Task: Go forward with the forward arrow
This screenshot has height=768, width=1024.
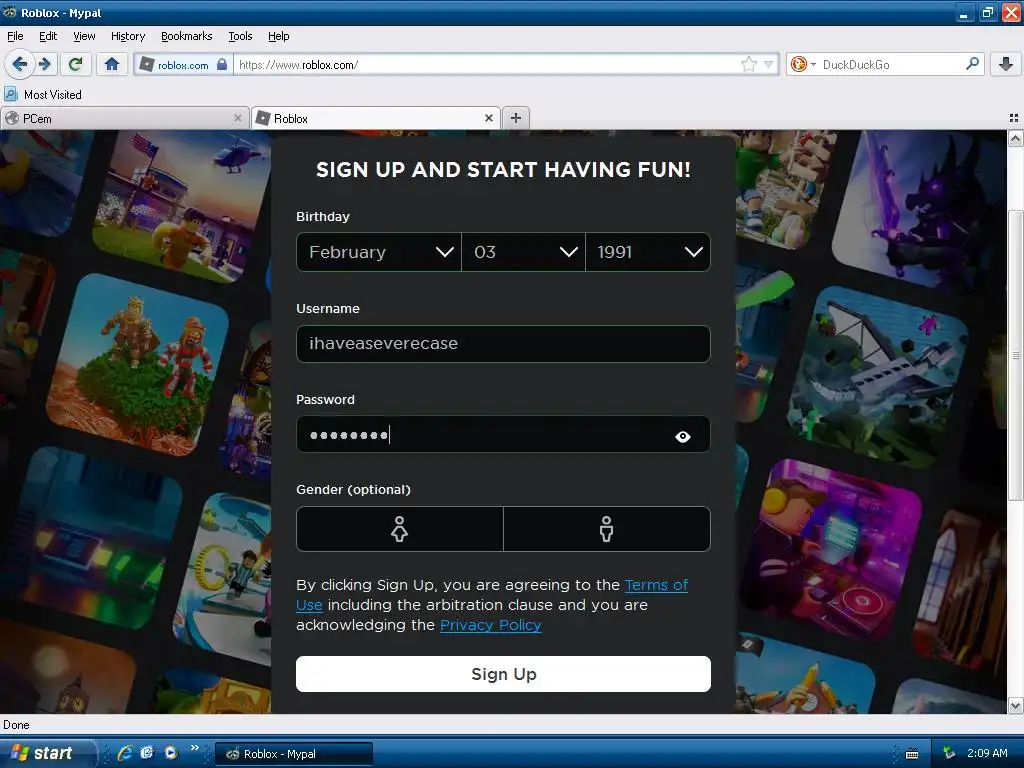Action: click(x=45, y=64)
